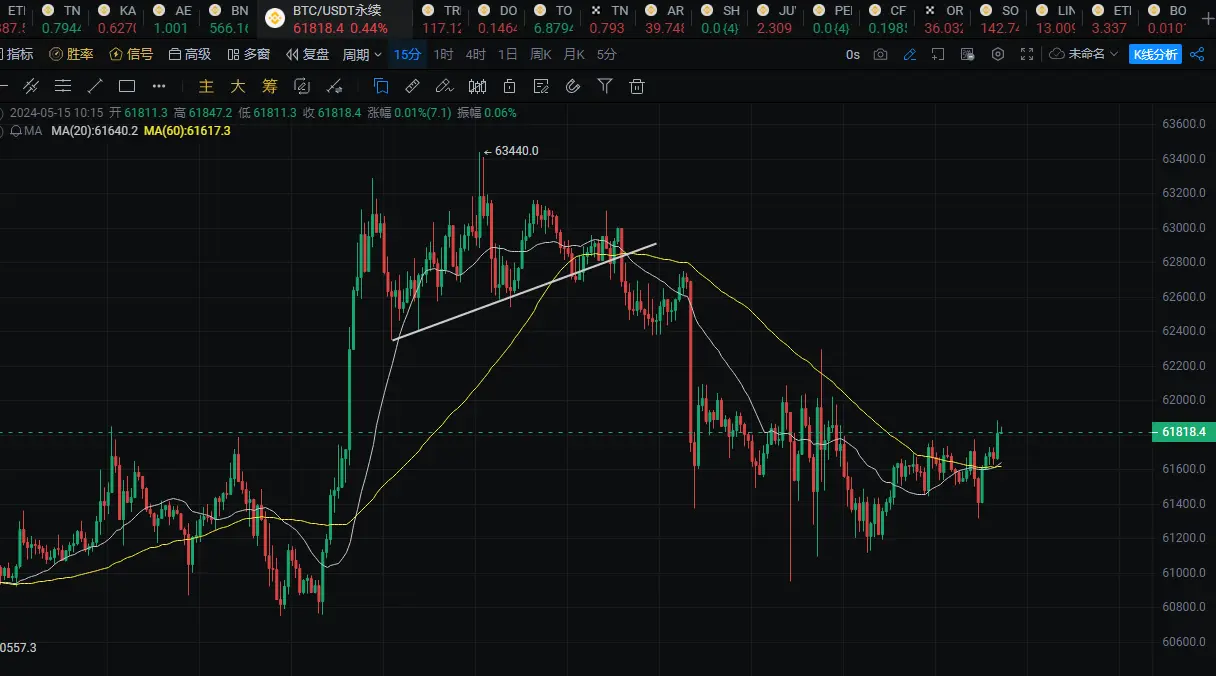
Task: Open the 胜率 win-rate menu
Action: click(71, 54)
